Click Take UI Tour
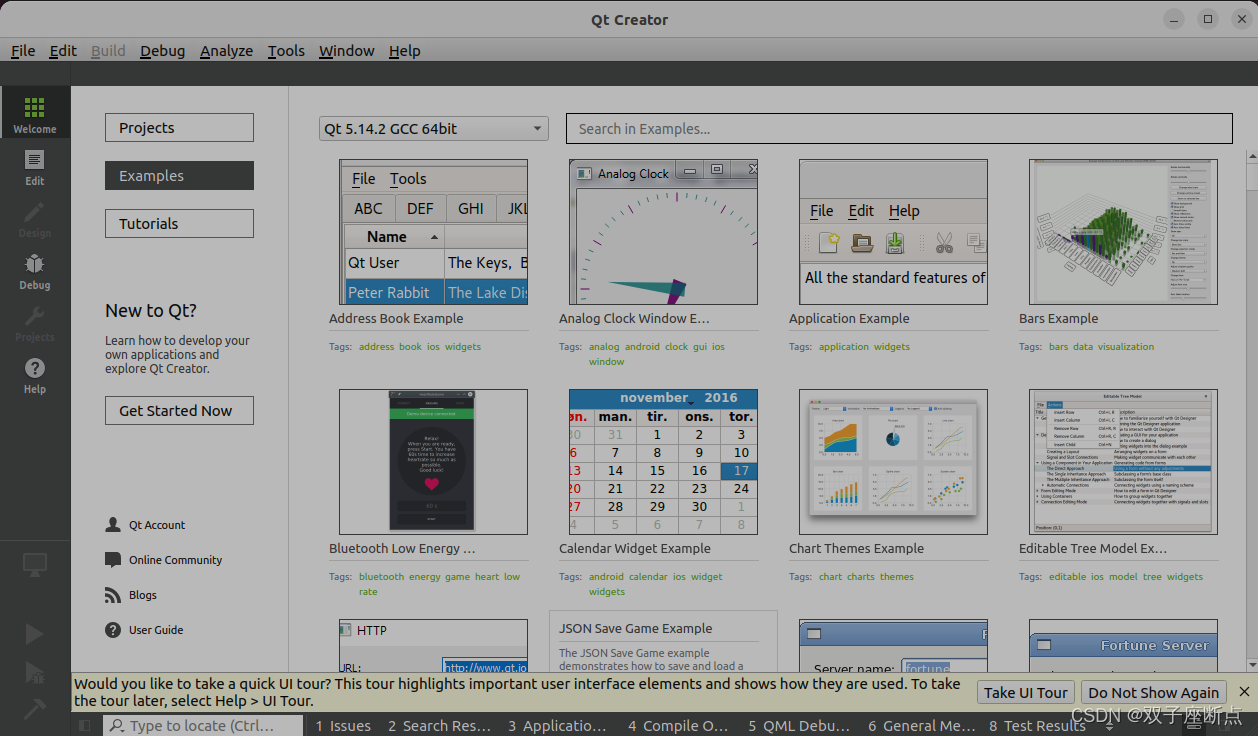Image resolution: width=1258 pixels, height=736 pixels. coord(1025,693)
